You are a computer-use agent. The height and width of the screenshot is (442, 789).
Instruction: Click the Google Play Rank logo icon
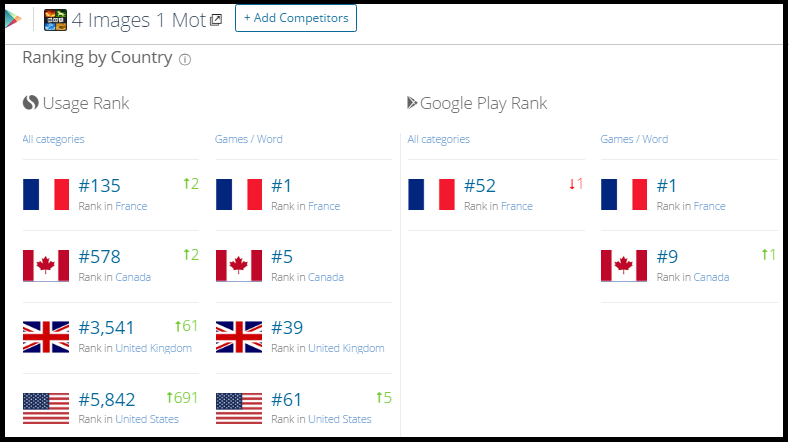412,103
